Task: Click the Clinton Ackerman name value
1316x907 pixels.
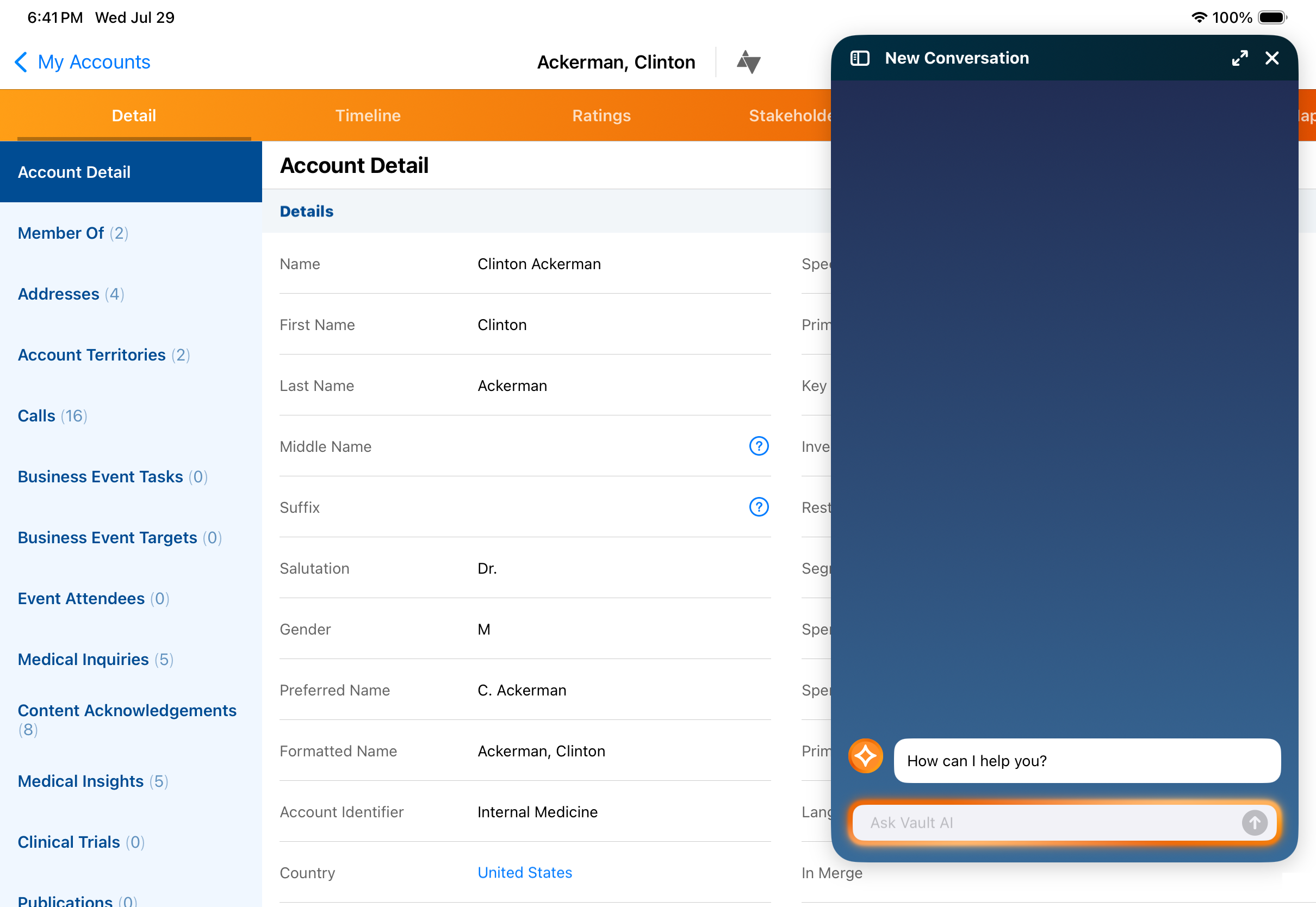Action: pyautogui.click(x=539, y=264)
